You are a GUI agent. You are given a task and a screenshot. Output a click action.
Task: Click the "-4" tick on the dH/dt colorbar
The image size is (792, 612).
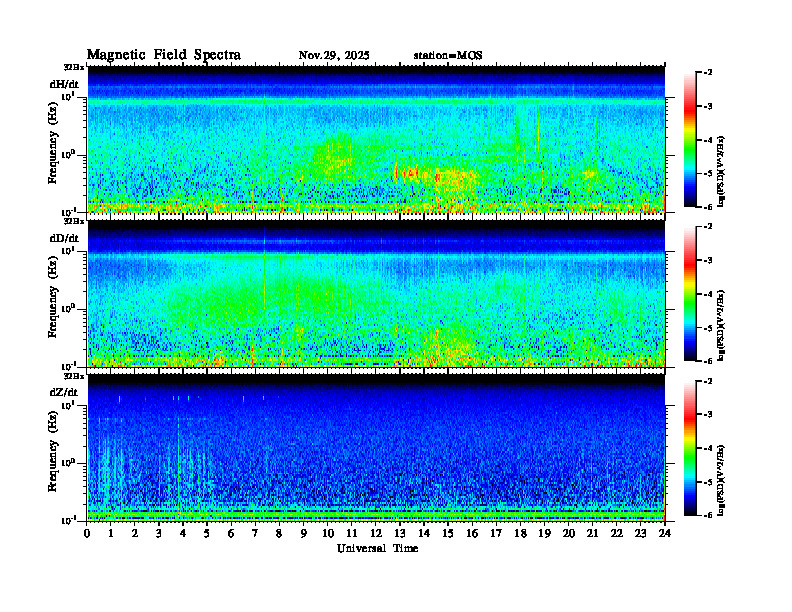tap(708, 140)
